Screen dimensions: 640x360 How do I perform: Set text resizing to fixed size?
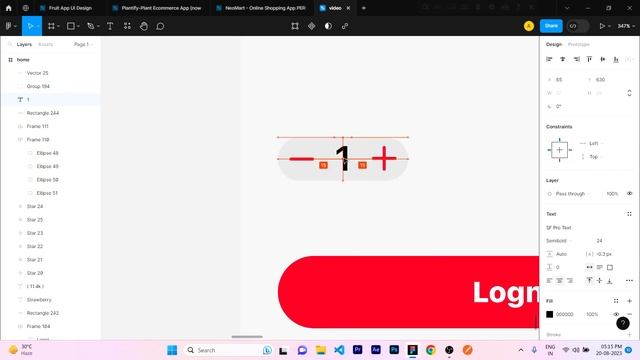coord(610,267)
